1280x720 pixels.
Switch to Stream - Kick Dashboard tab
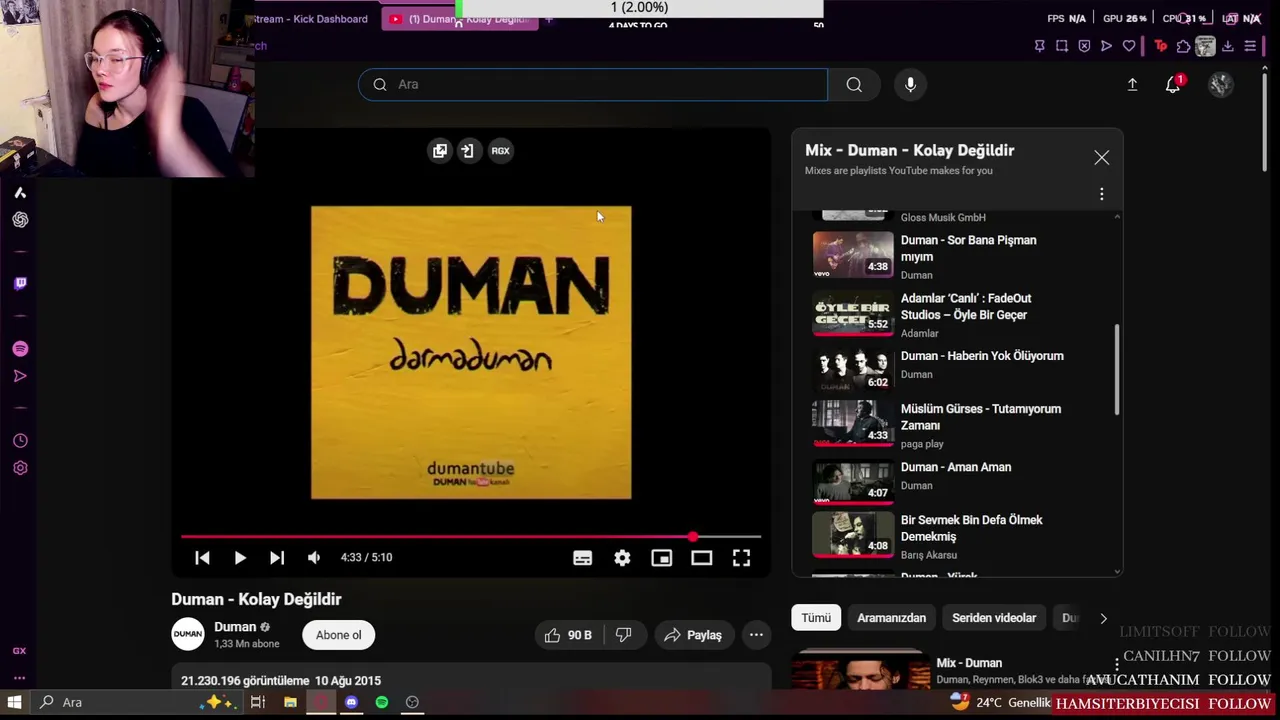pos(312,19)
